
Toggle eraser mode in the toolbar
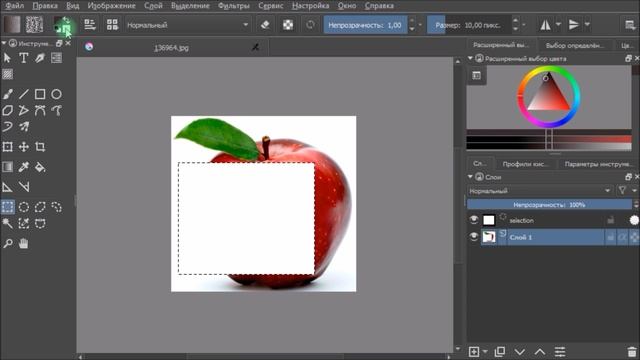coord(265,25)
